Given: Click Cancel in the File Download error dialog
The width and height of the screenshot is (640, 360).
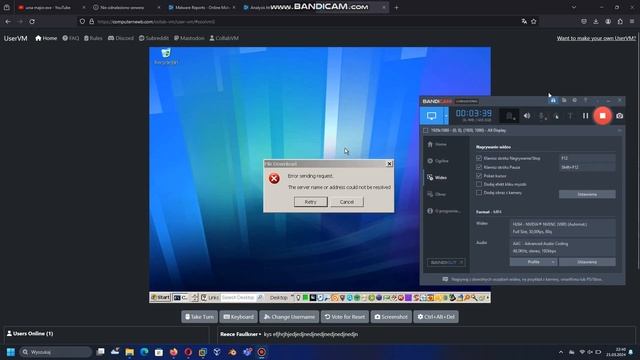Looking at the screenshot, I should pyautogui.click(x=347, y=202).
